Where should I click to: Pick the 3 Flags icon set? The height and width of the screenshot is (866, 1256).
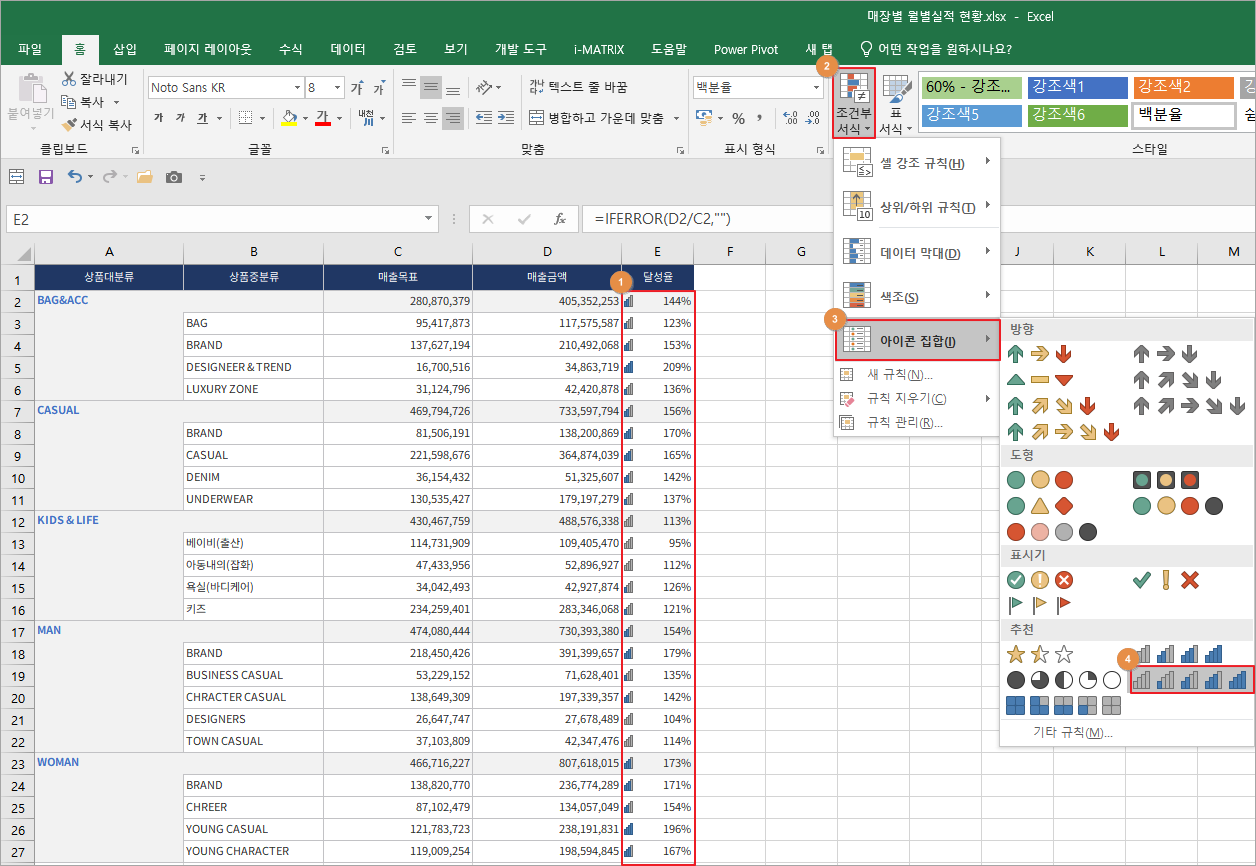pos(1040,605)
